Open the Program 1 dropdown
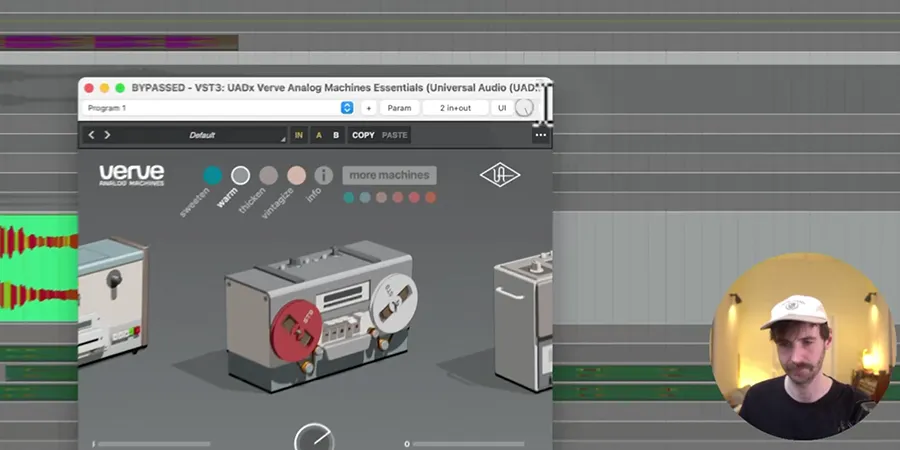Screen dimensions: 900x450 tap(219, 108)
